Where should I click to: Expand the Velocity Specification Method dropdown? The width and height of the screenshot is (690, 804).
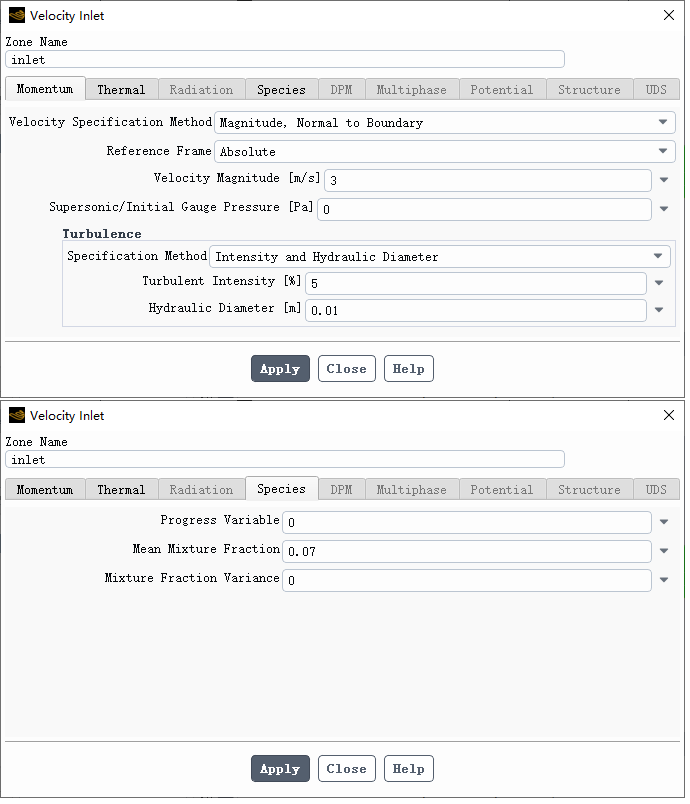pos(444,123)
